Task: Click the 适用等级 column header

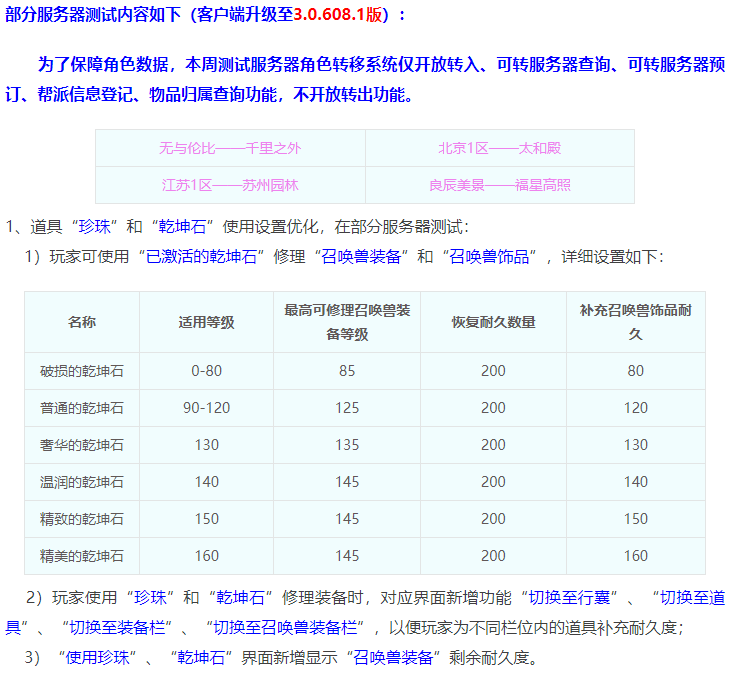Action: click(206, 322)
